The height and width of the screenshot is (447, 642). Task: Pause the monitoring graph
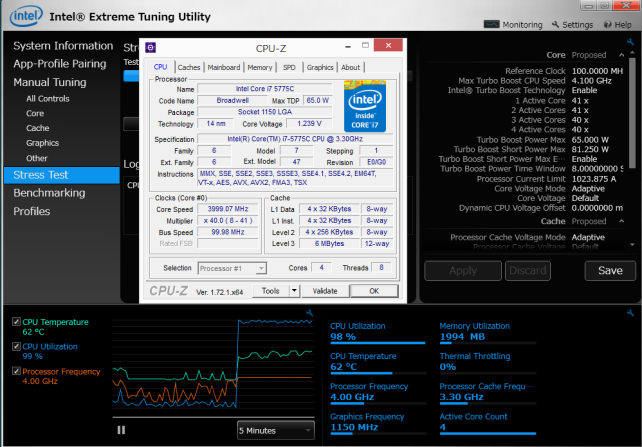pyautogui.click(x=121, y=430)
